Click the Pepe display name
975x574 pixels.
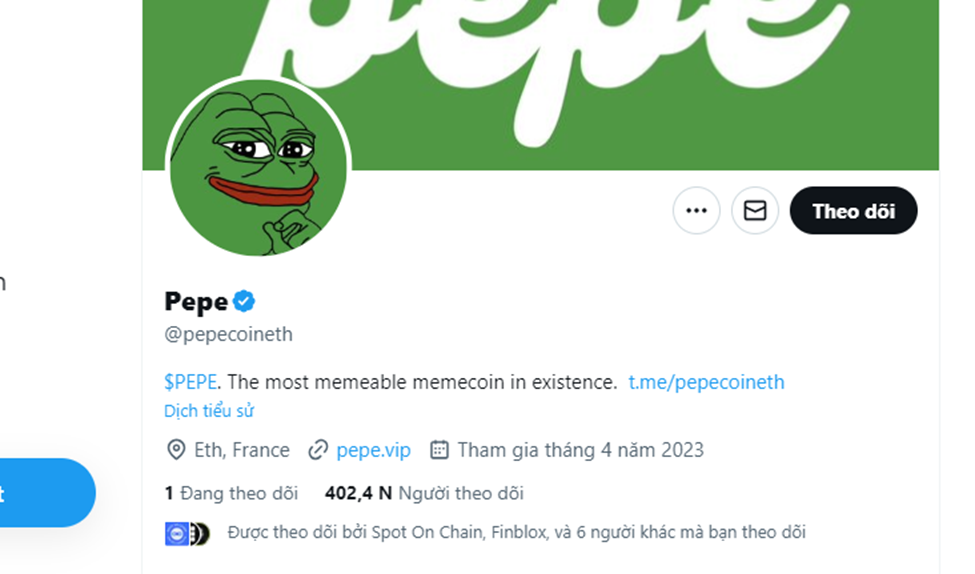coord(196,301)
